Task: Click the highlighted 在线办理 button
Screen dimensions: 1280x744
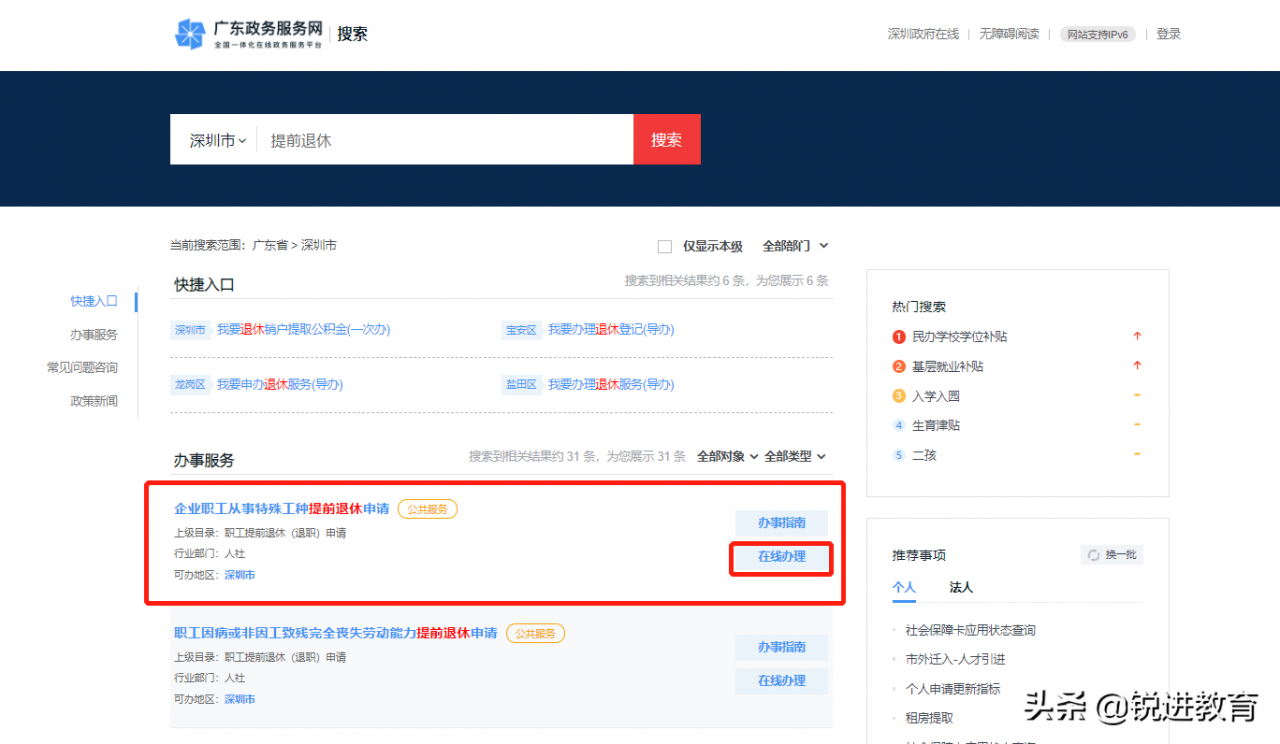Action: coord(781,559)
